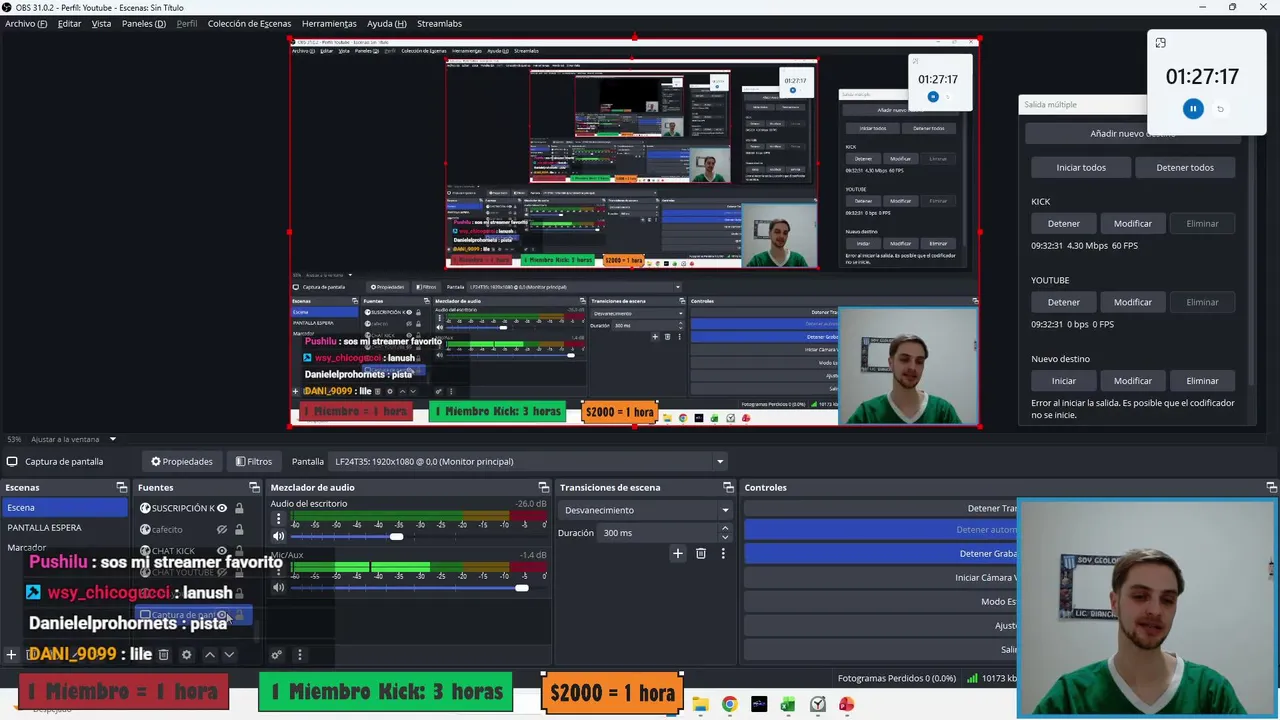Screen dimensions: 1280x720
Task: Mute Audio del escritorio
Action: (278, 536)
